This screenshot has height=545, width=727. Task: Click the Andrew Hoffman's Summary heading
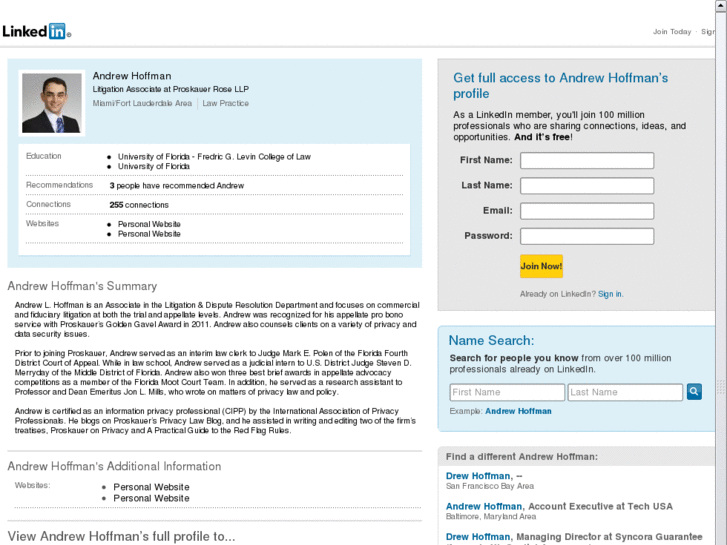coord(82,286)
